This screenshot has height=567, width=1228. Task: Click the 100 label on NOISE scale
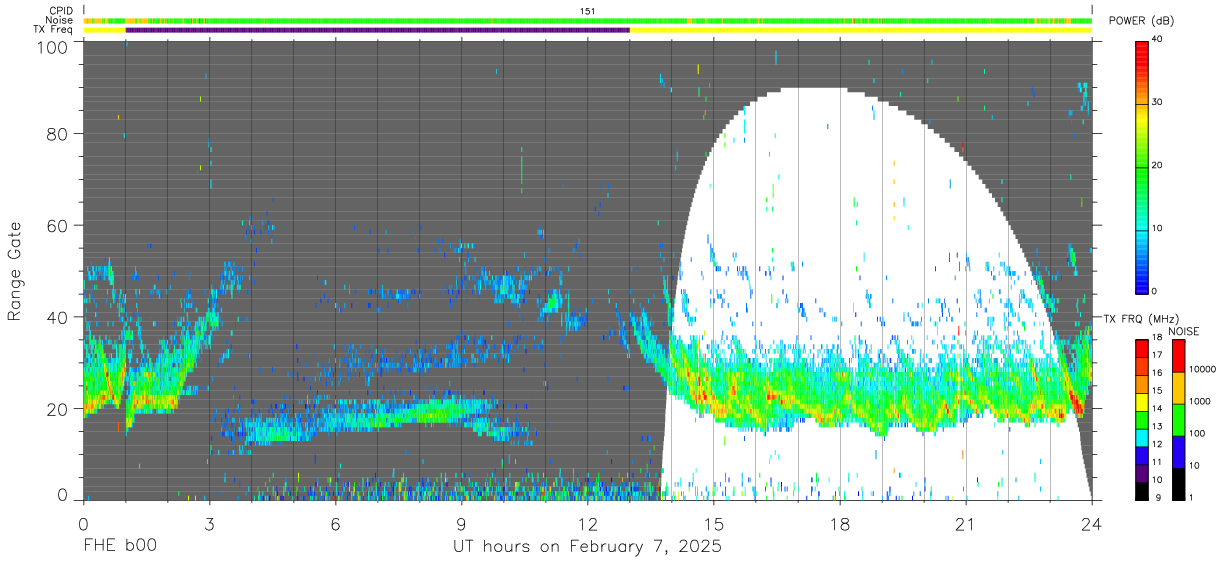pyautogui.click(x=1196, y=433)
